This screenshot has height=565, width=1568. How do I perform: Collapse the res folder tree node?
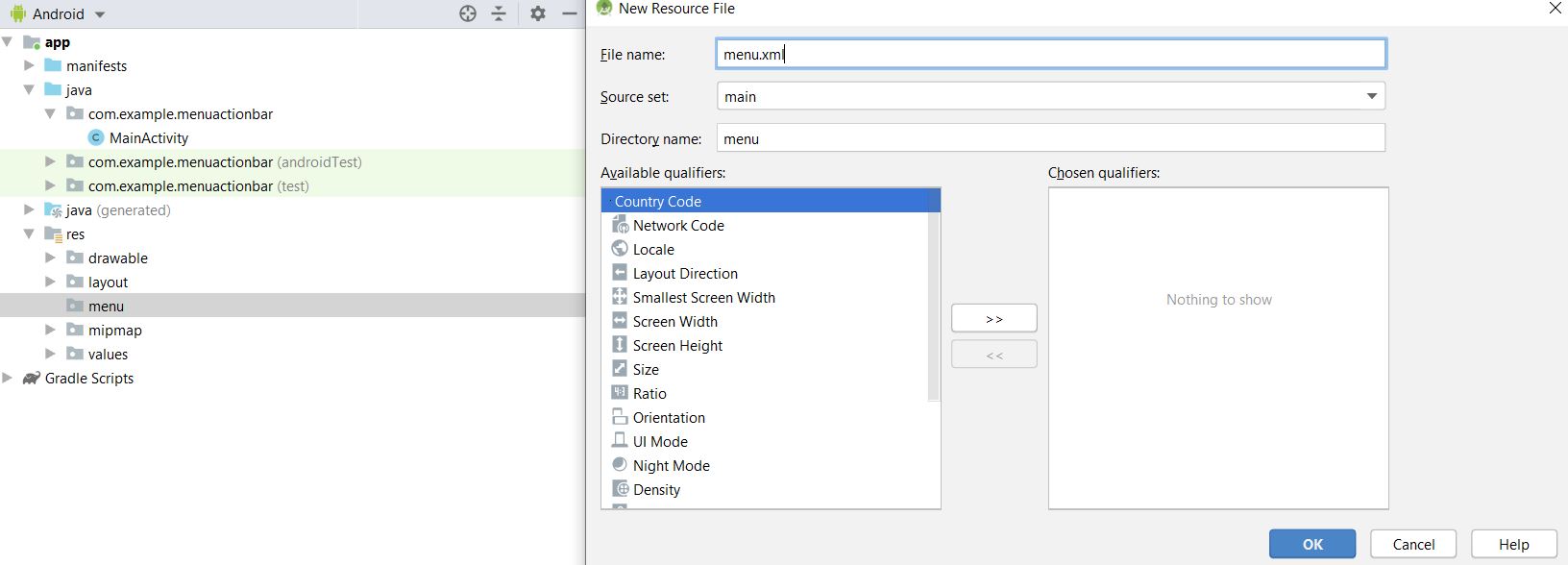[29, 233]
